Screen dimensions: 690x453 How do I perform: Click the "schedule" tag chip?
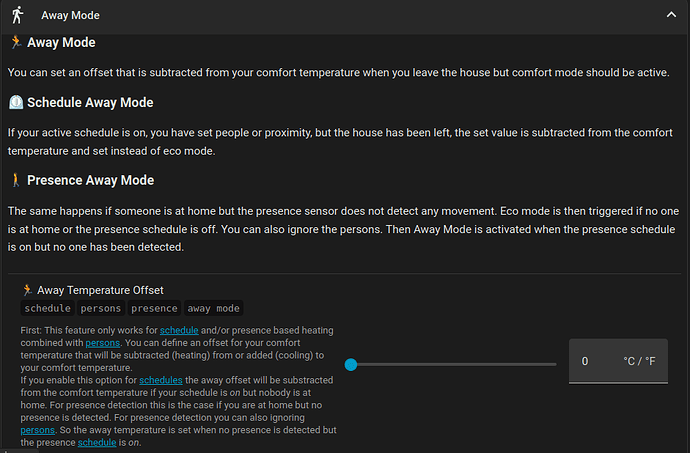(x=48, y=308)
